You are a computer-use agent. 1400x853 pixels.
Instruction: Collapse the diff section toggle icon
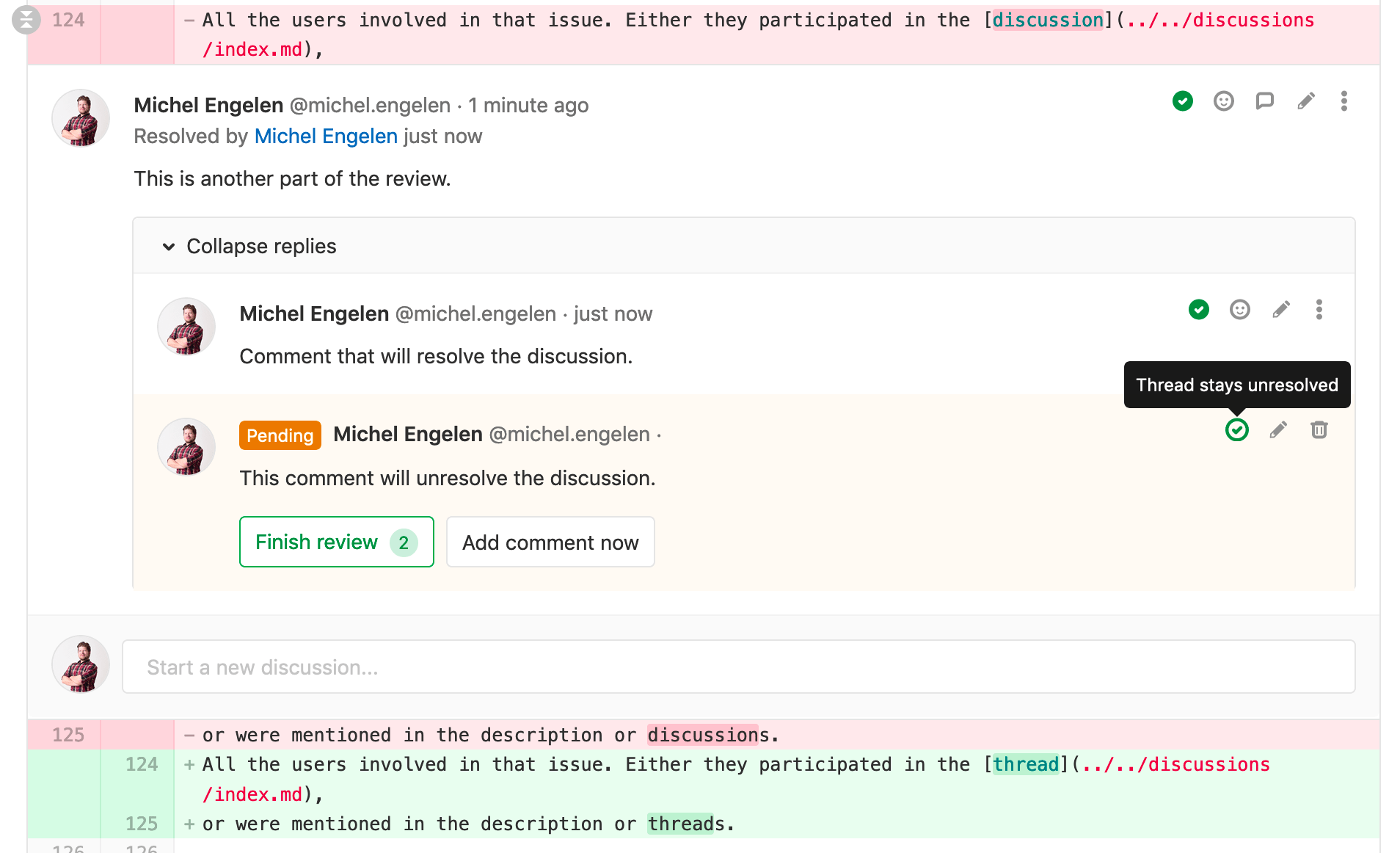coord(26,20)
